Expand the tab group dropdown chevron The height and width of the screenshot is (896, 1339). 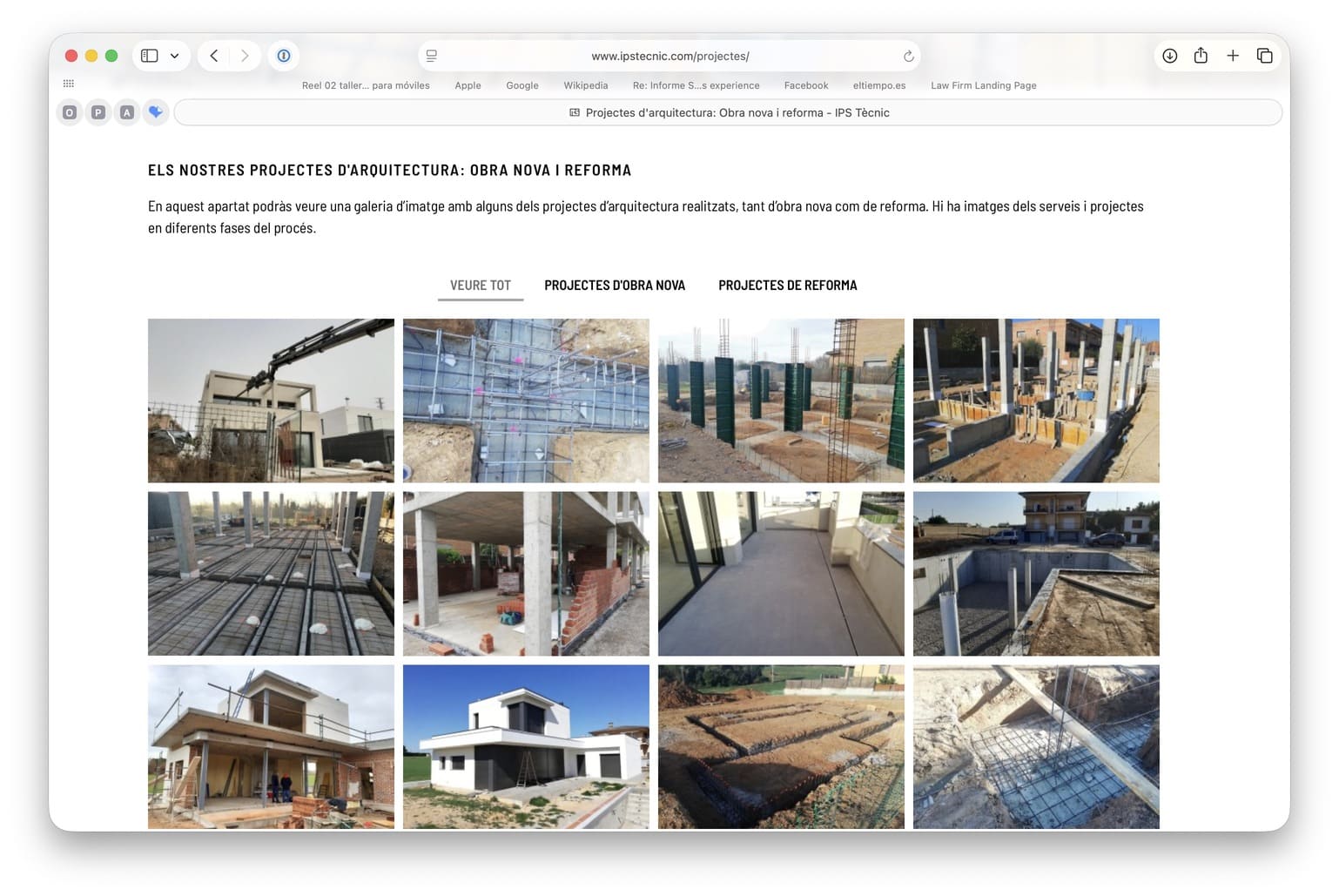175,56
